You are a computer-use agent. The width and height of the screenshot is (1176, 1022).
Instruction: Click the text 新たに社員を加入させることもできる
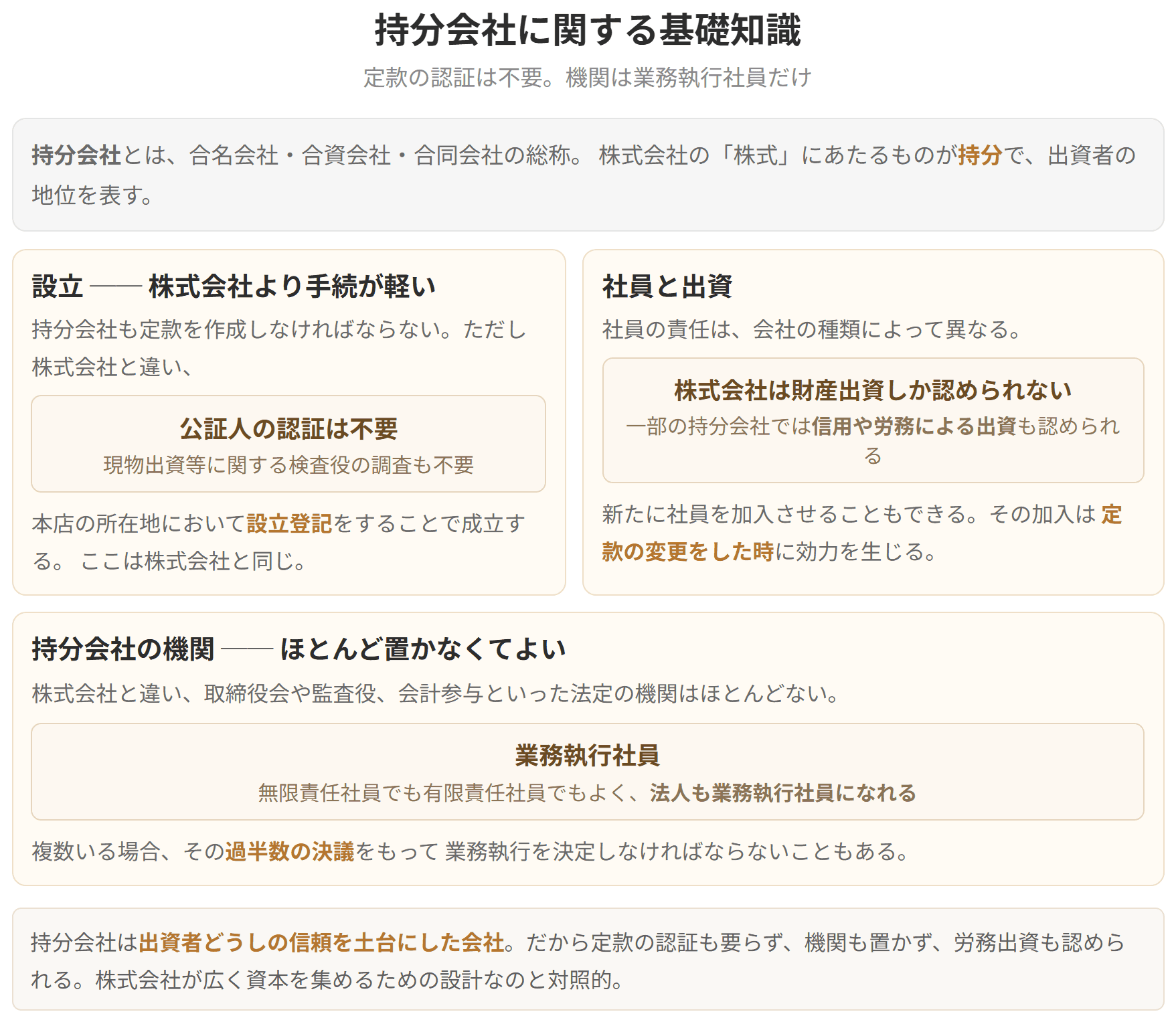(784, 514)
